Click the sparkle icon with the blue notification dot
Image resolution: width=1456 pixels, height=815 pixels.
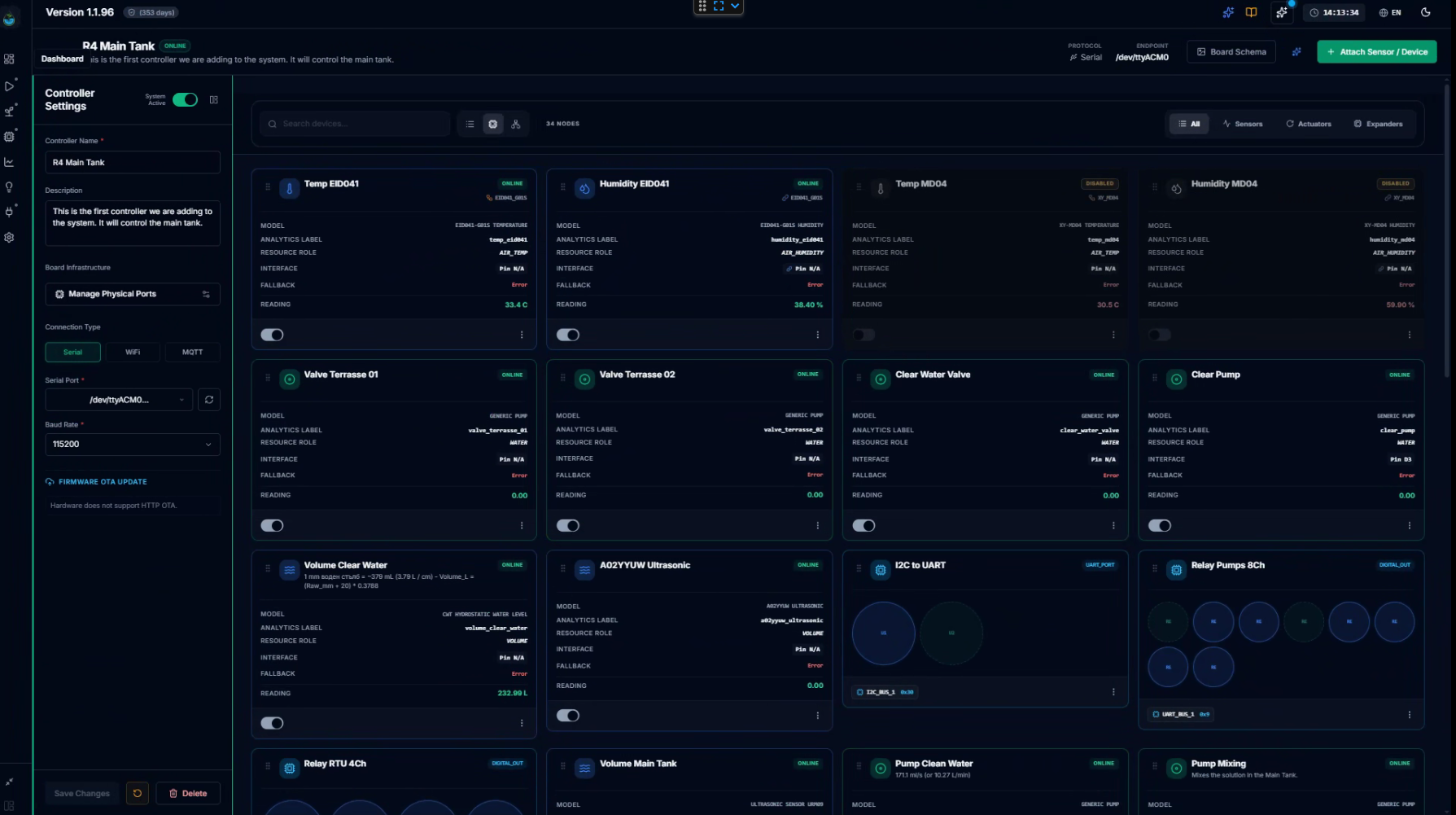pyautogui.click(x=1282, y=12)
